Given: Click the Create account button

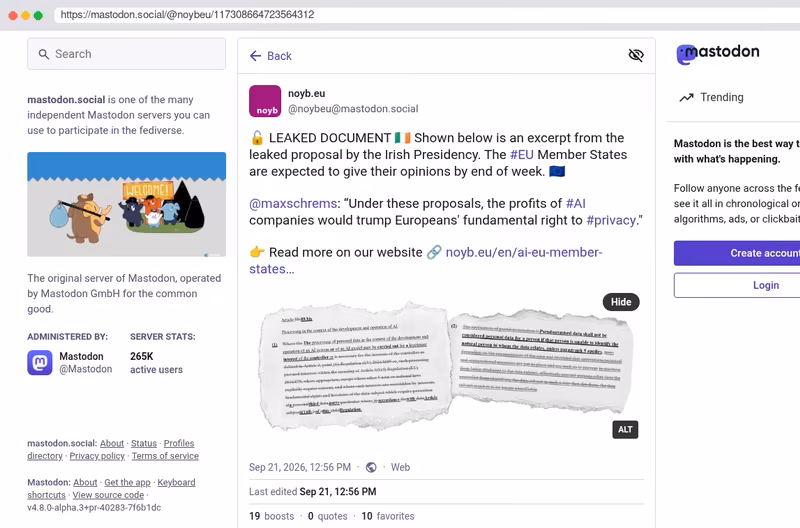Looking at the screenshot, I should tap(737, 253).
